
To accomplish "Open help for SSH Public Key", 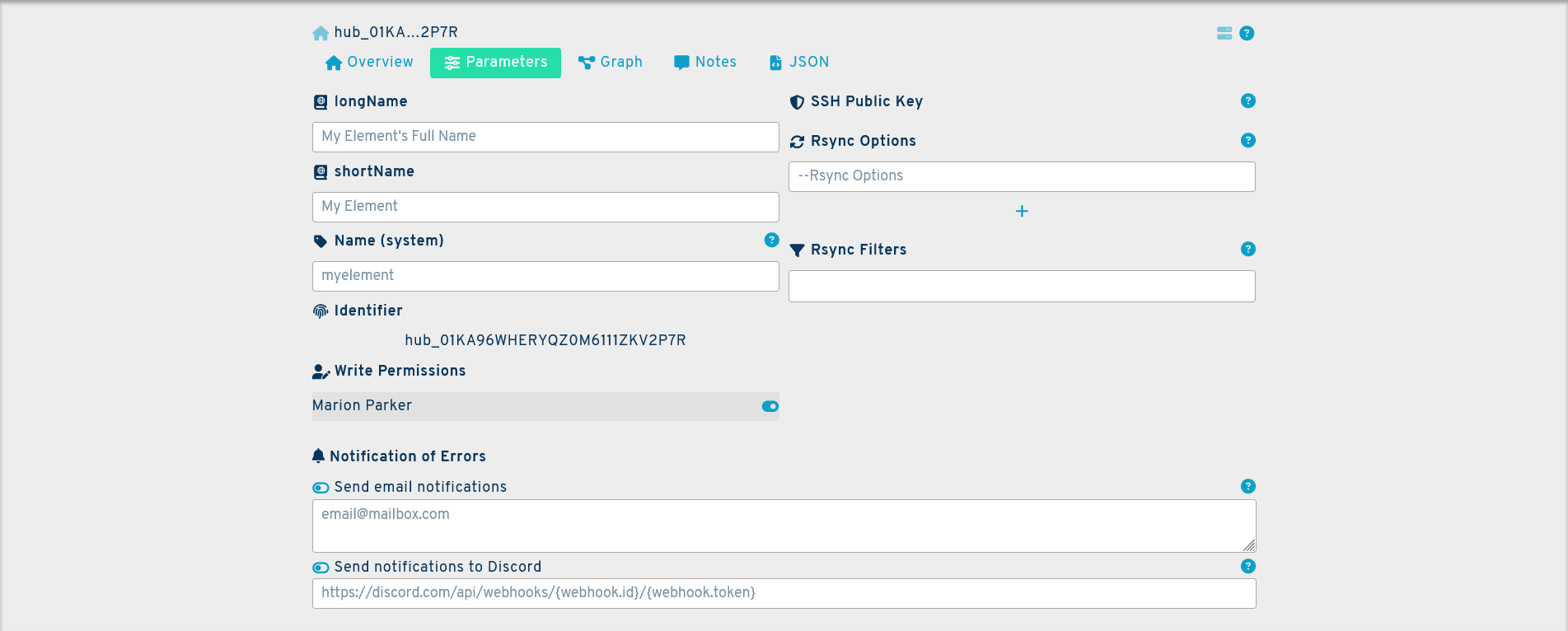I will coord(1247,100).
